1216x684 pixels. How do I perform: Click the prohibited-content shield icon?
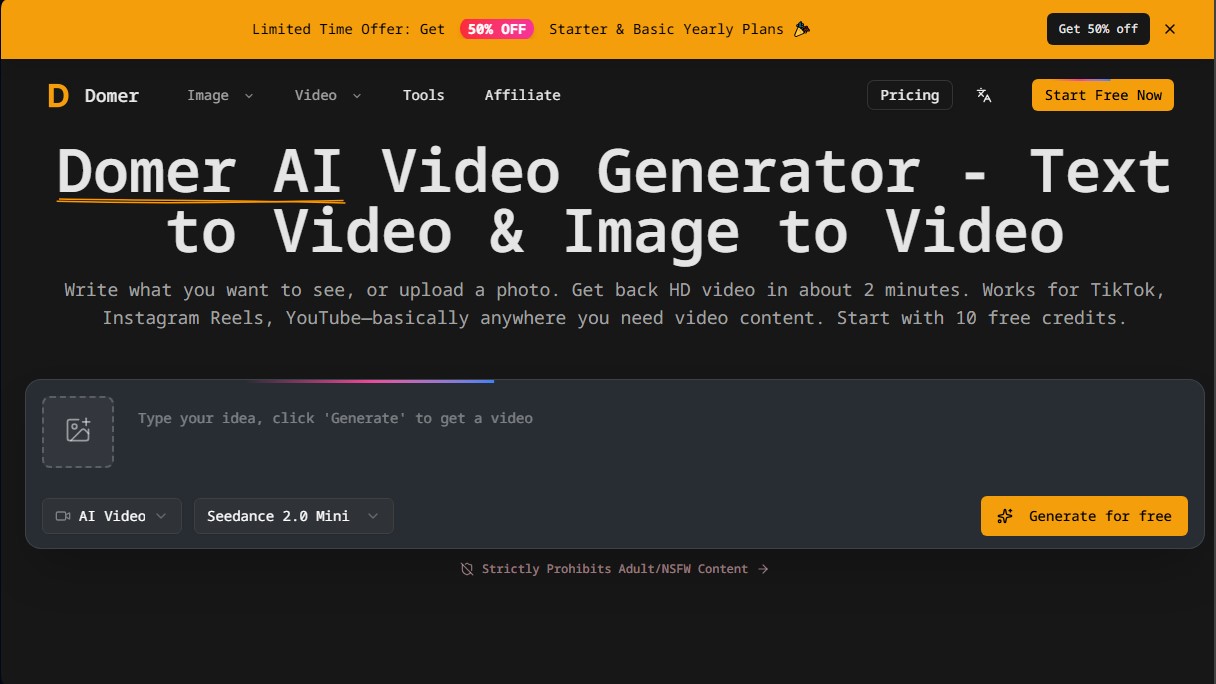coord(467,569)
